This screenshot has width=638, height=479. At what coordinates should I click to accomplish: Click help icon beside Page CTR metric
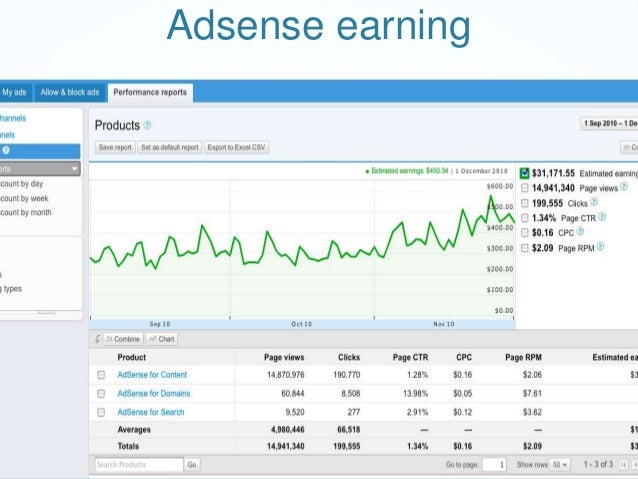click(602, 217)
